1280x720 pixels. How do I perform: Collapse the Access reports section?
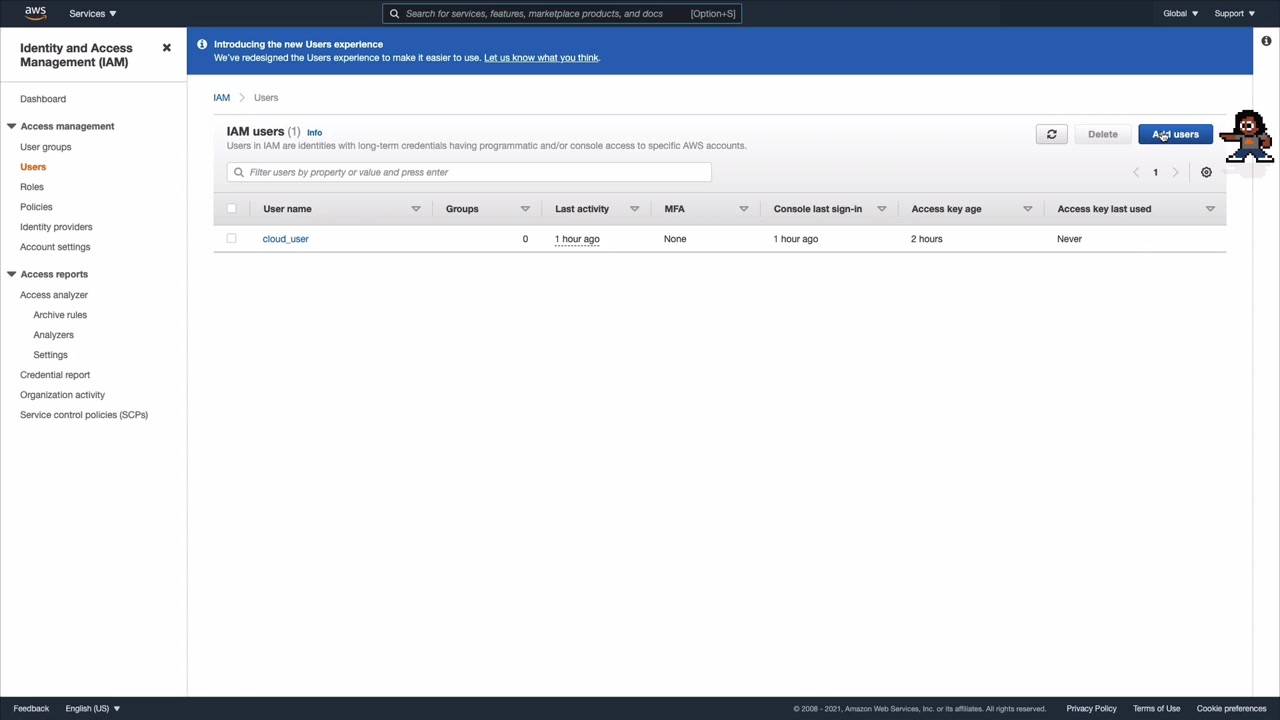coord(11,274)
